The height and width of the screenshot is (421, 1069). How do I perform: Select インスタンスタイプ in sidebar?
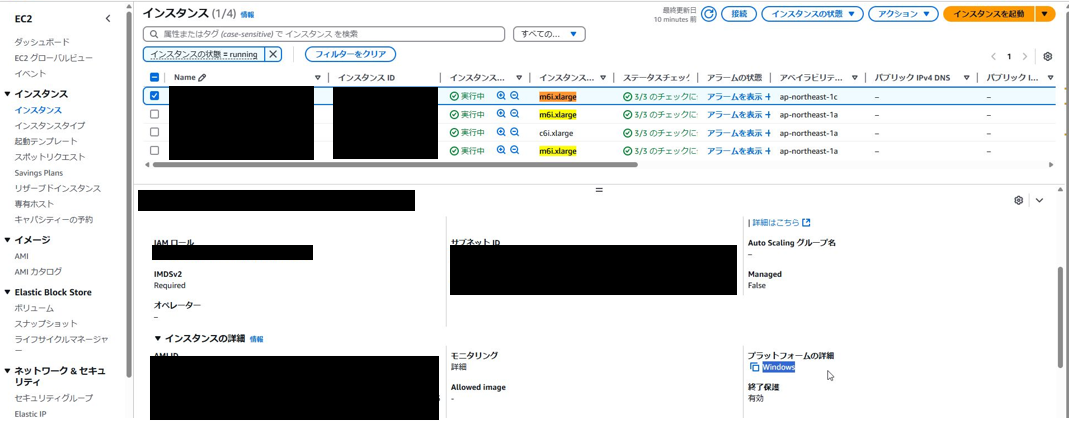50,125
